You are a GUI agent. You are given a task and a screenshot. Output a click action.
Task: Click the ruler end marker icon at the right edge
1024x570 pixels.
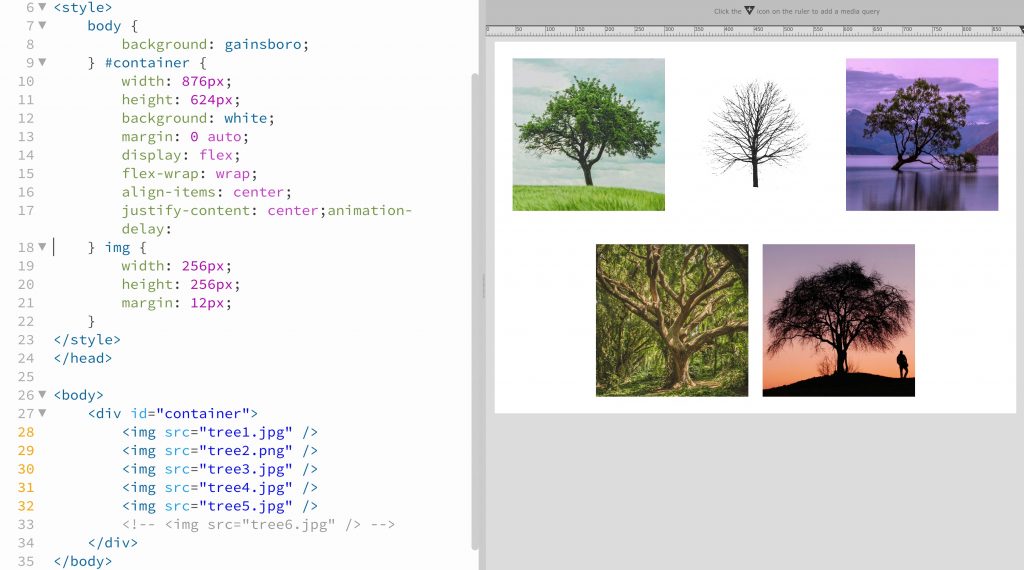(1021, 29)
